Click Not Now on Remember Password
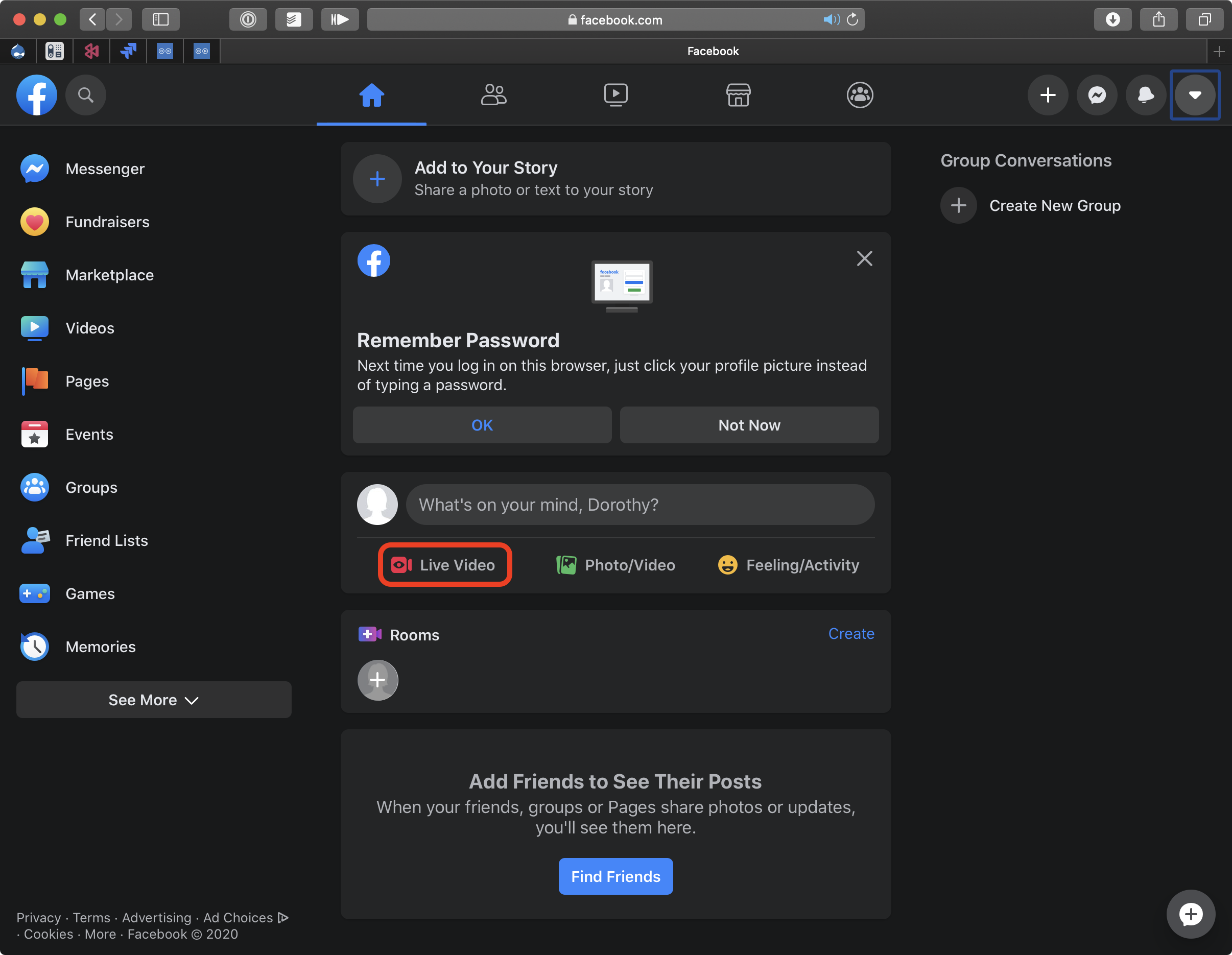 749,425
